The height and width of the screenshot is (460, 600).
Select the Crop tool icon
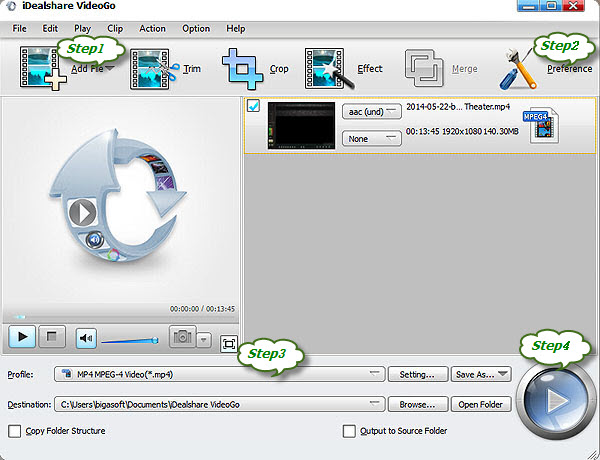243,69
